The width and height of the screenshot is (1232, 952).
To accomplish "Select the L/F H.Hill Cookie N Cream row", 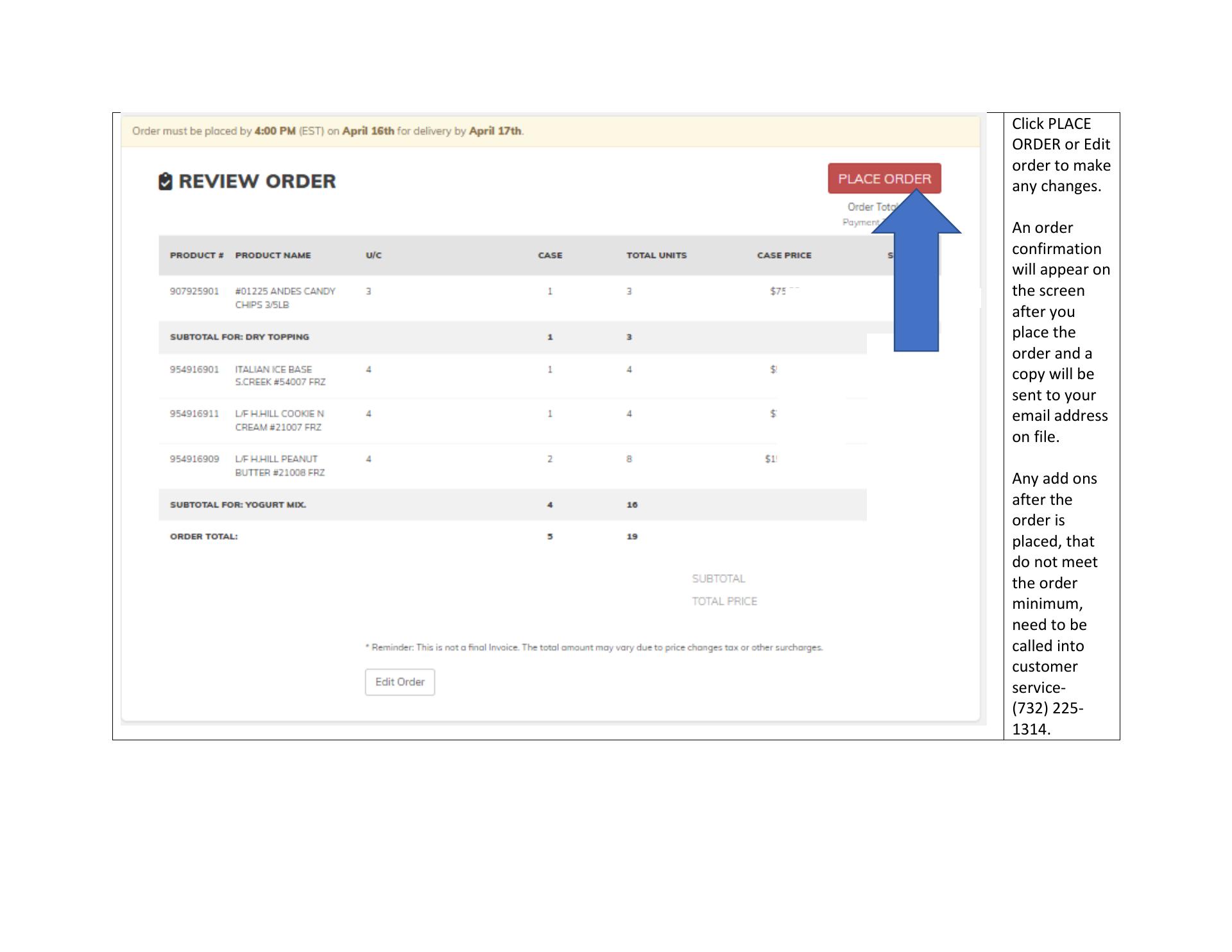I will 279,421.
